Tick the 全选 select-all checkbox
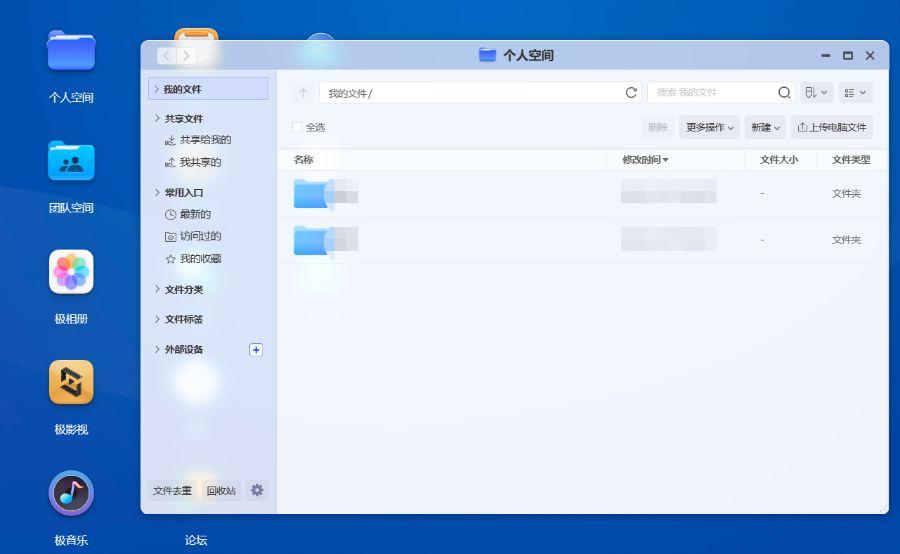This screenshot has width=900, height=554. (297, 127)
